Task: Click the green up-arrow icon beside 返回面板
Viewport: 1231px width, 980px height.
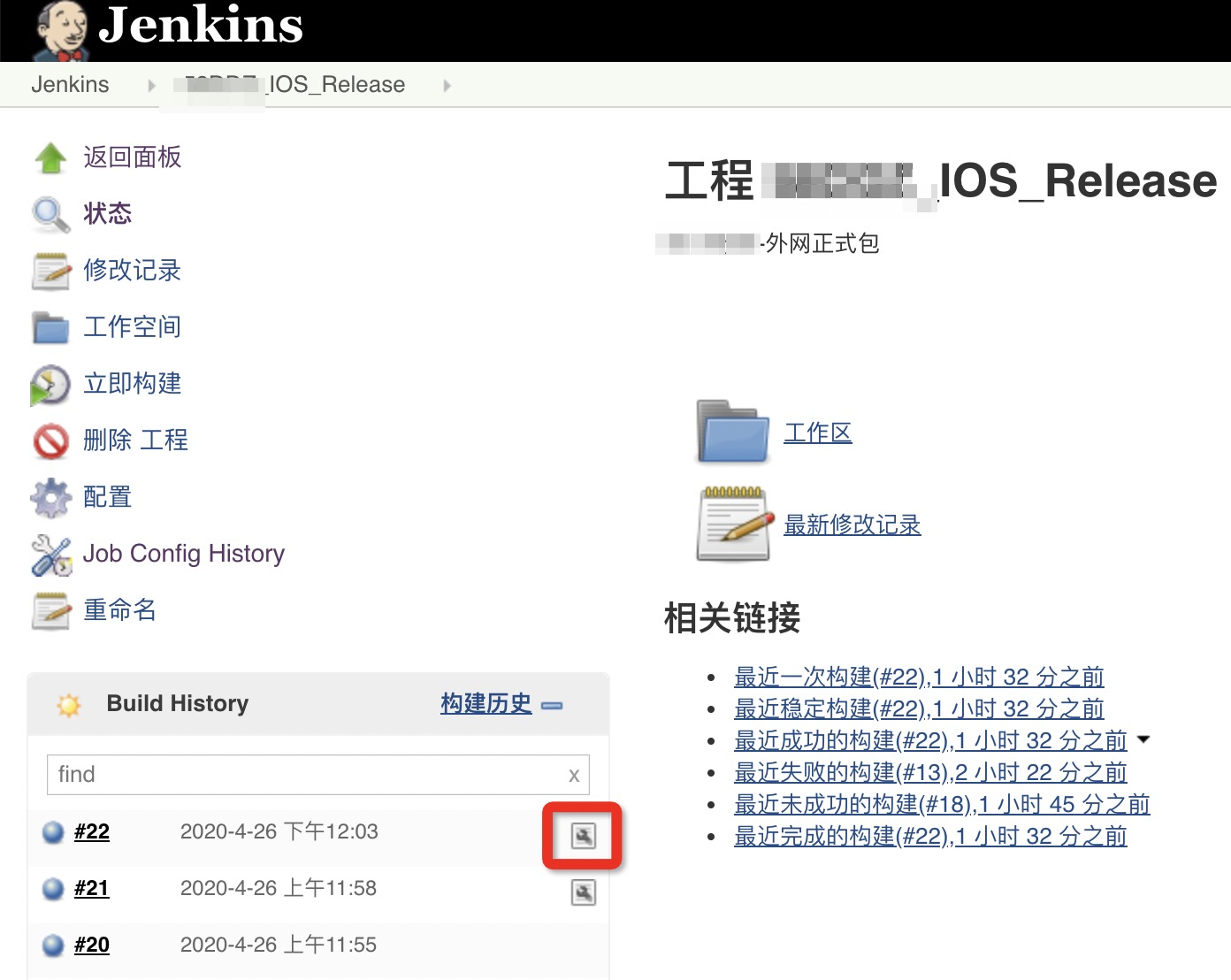Action: coord(50,158)
